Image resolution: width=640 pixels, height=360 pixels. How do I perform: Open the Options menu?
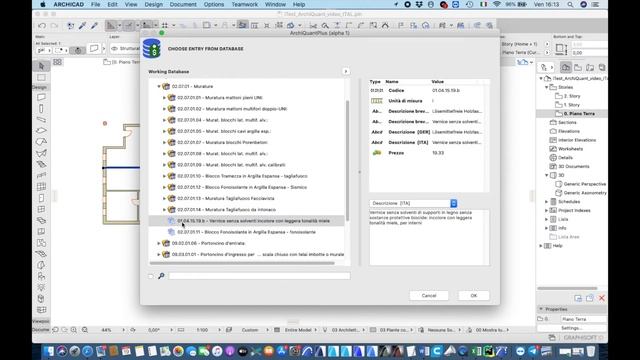(x=214, y=4)
